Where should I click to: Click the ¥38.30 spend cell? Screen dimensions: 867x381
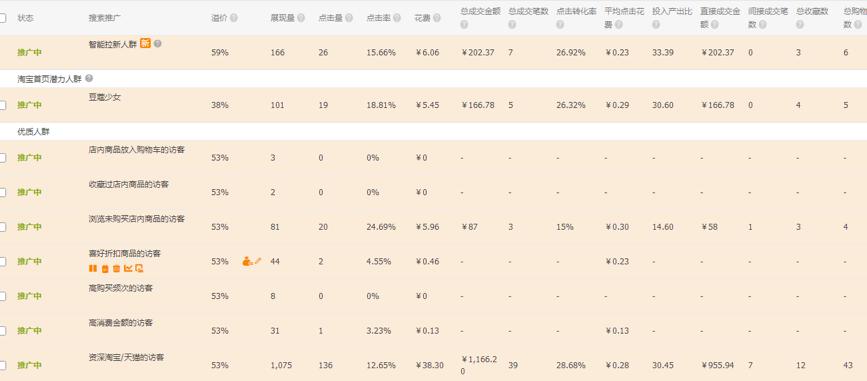[x=429, y=366]
